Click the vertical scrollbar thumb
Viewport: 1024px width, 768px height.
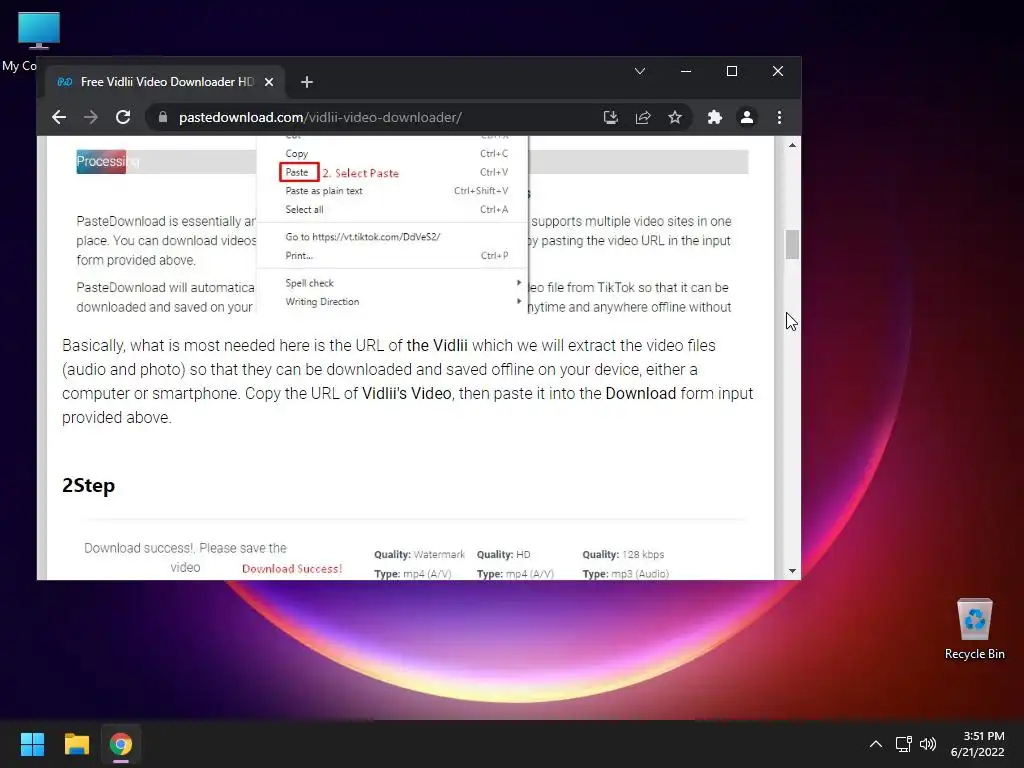click(x=792, y=244)
